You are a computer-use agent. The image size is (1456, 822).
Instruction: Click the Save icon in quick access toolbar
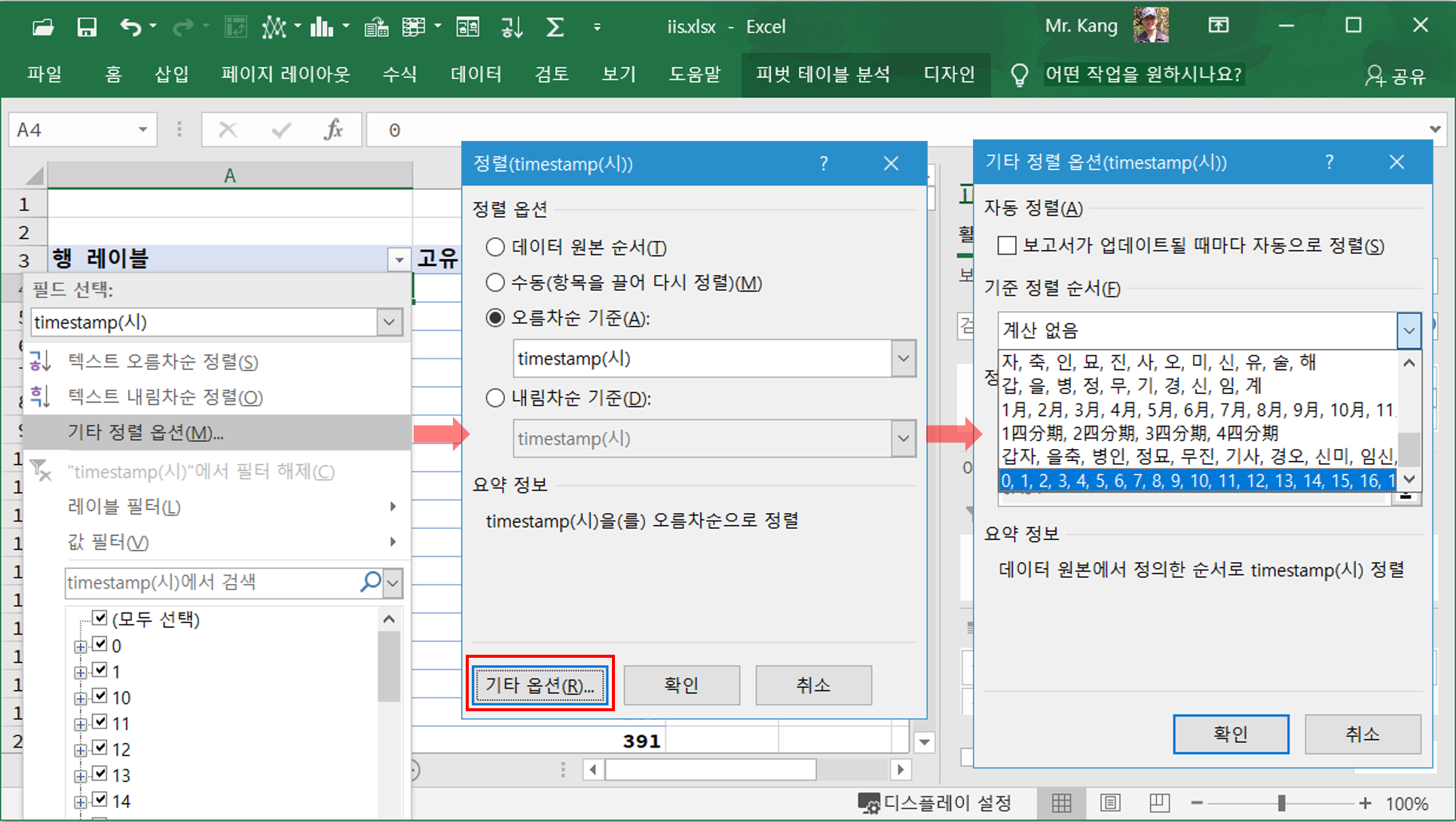point(87,28)
